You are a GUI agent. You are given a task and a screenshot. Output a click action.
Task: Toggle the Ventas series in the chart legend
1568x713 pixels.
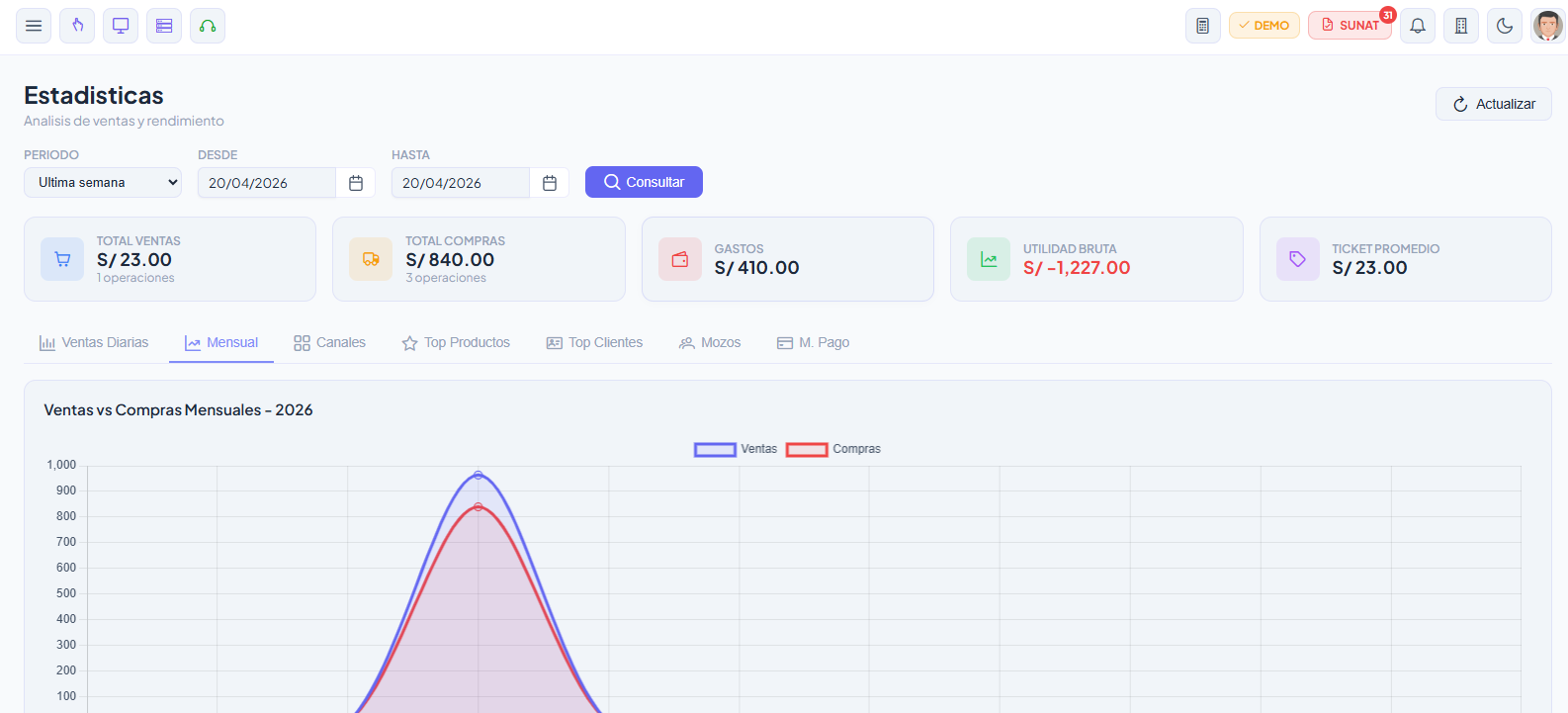(x=736, y=449)
